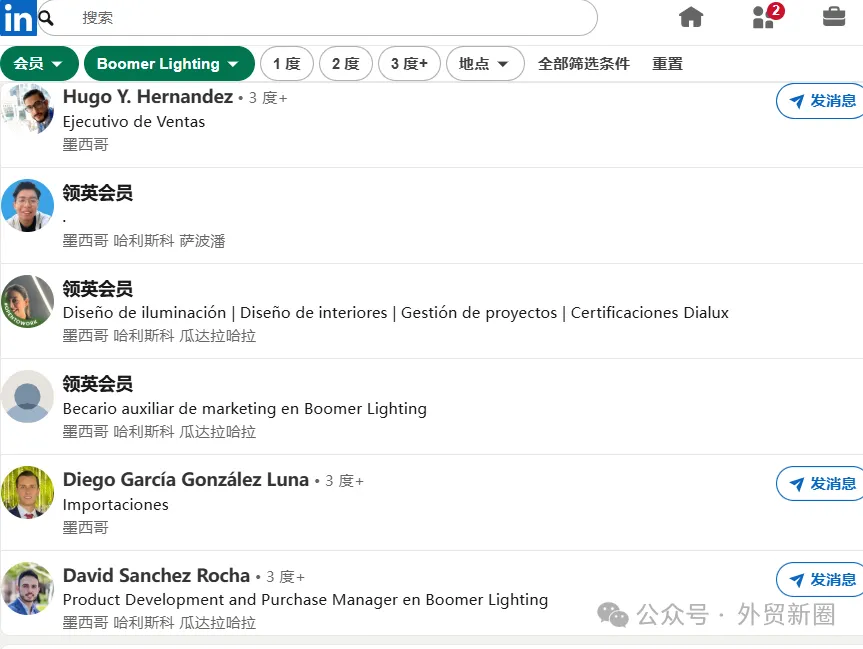Click default avatar of marketing Becario member
Viewport: 863px width, 649px height.
click(x=27, y=396)
